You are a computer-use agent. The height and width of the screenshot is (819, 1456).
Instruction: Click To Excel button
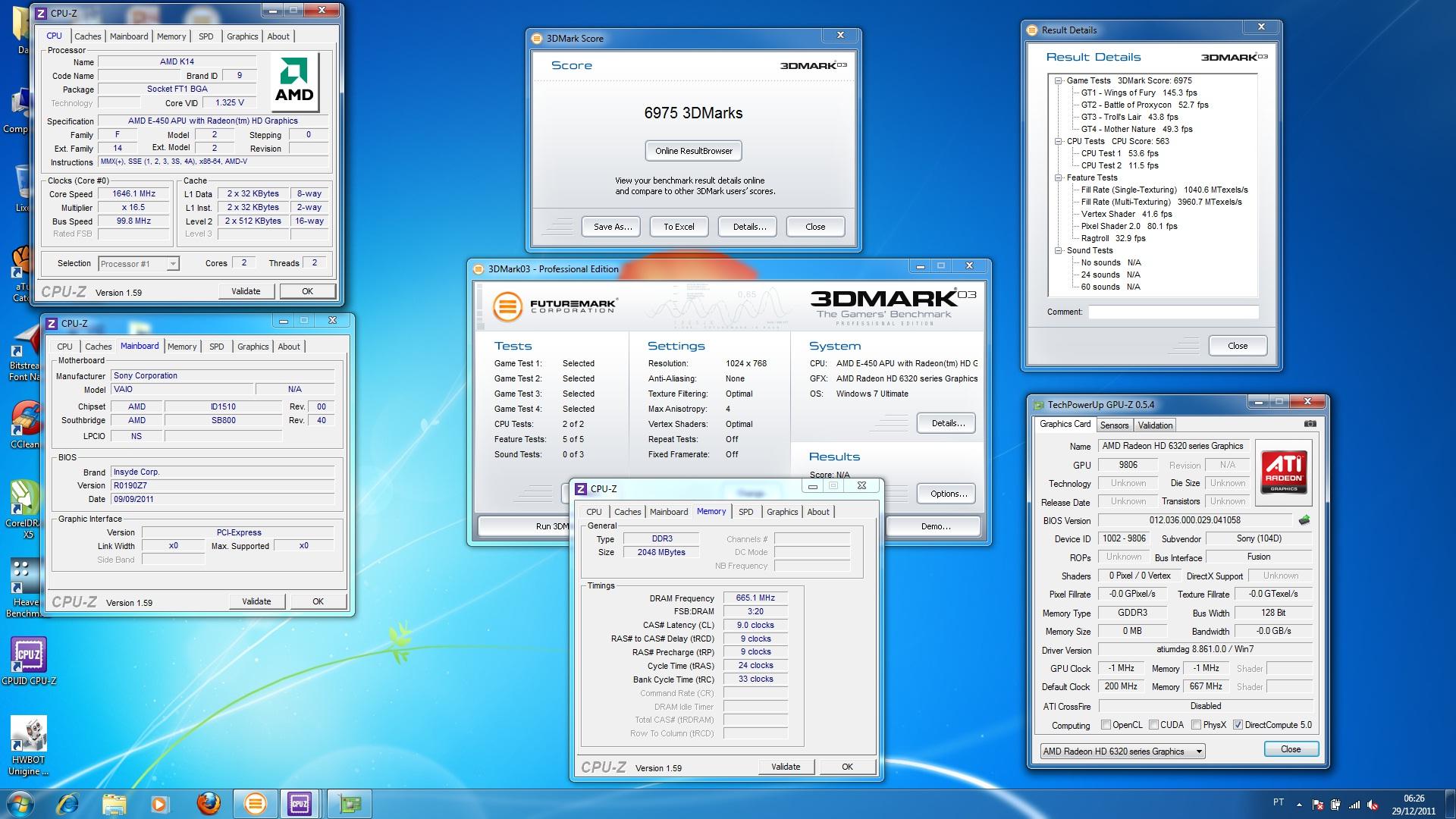pyautogui.click(x=679, y=227)
